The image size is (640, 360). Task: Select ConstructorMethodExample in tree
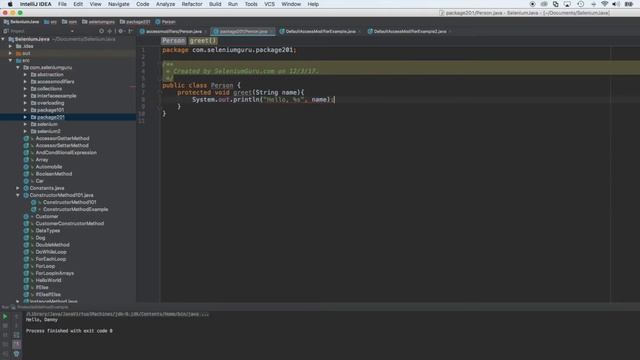click(76, 209)
